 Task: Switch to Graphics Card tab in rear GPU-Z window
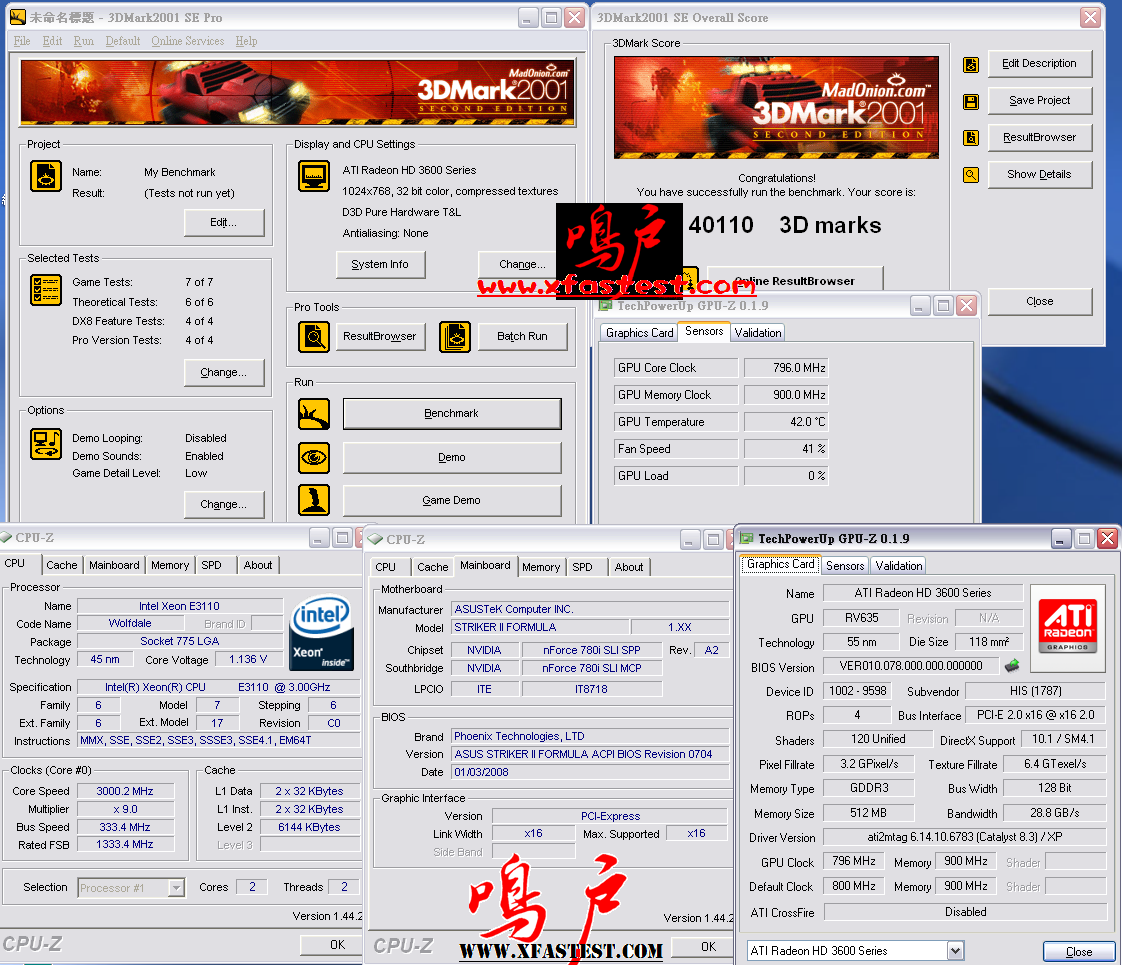click(640, 333)
